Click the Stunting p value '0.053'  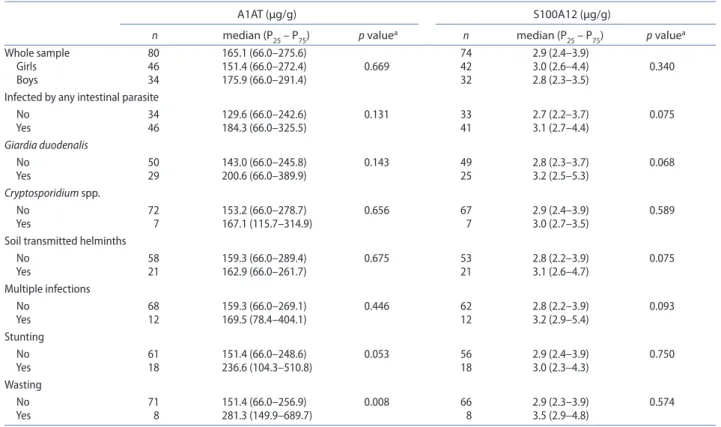click(x=377, y=354)
